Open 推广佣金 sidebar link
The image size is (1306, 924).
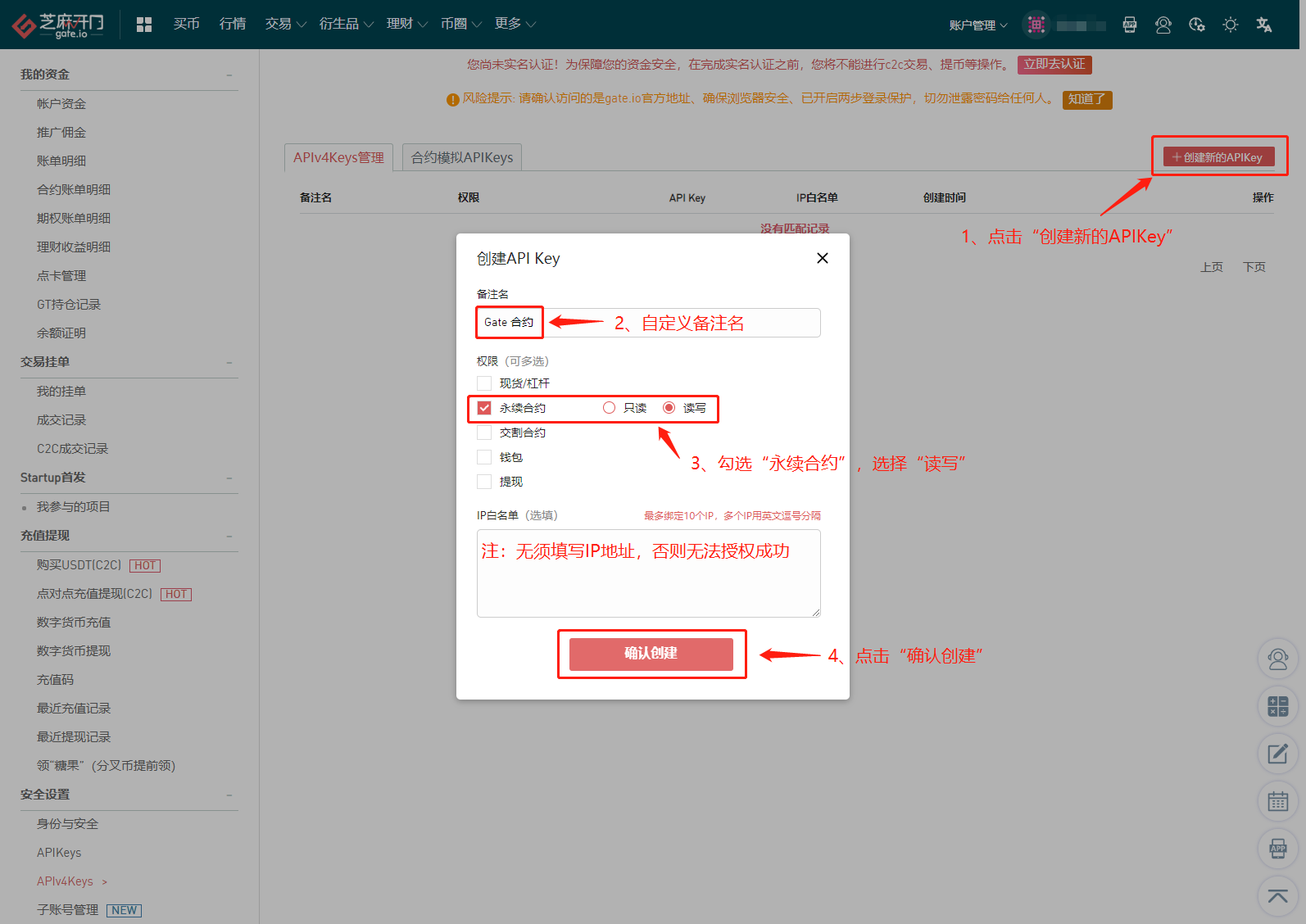click(x=61, y=132)
